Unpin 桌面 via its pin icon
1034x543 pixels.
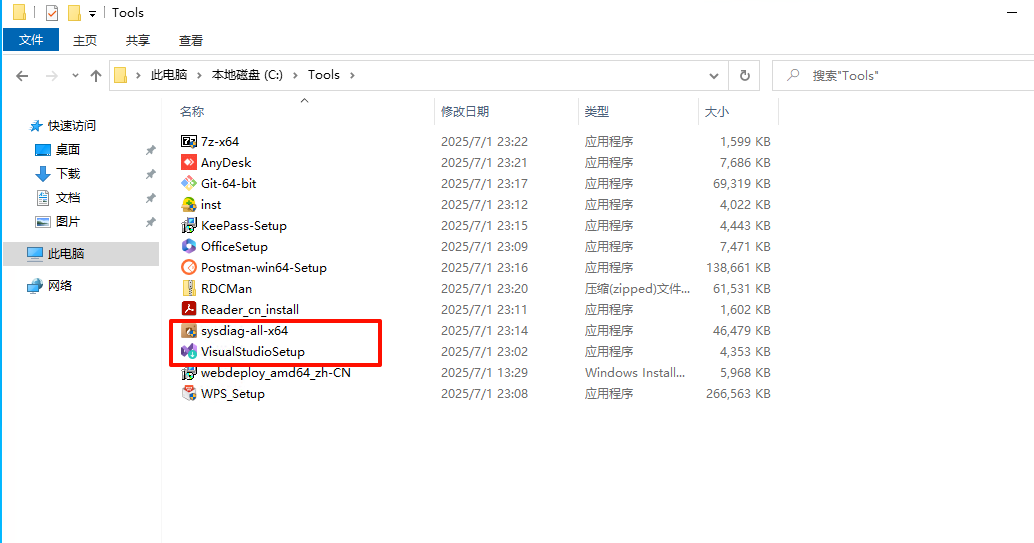pyautogui.click(x=150, y=150)
